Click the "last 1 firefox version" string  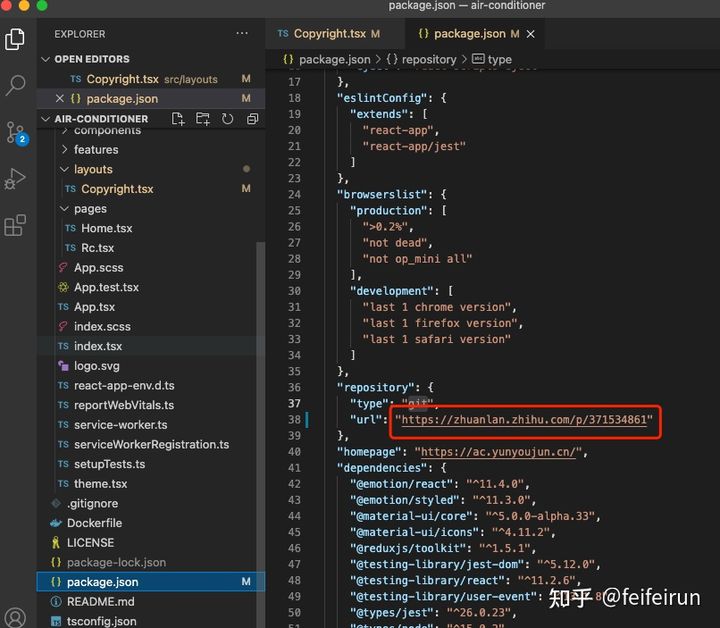[440, 323]
